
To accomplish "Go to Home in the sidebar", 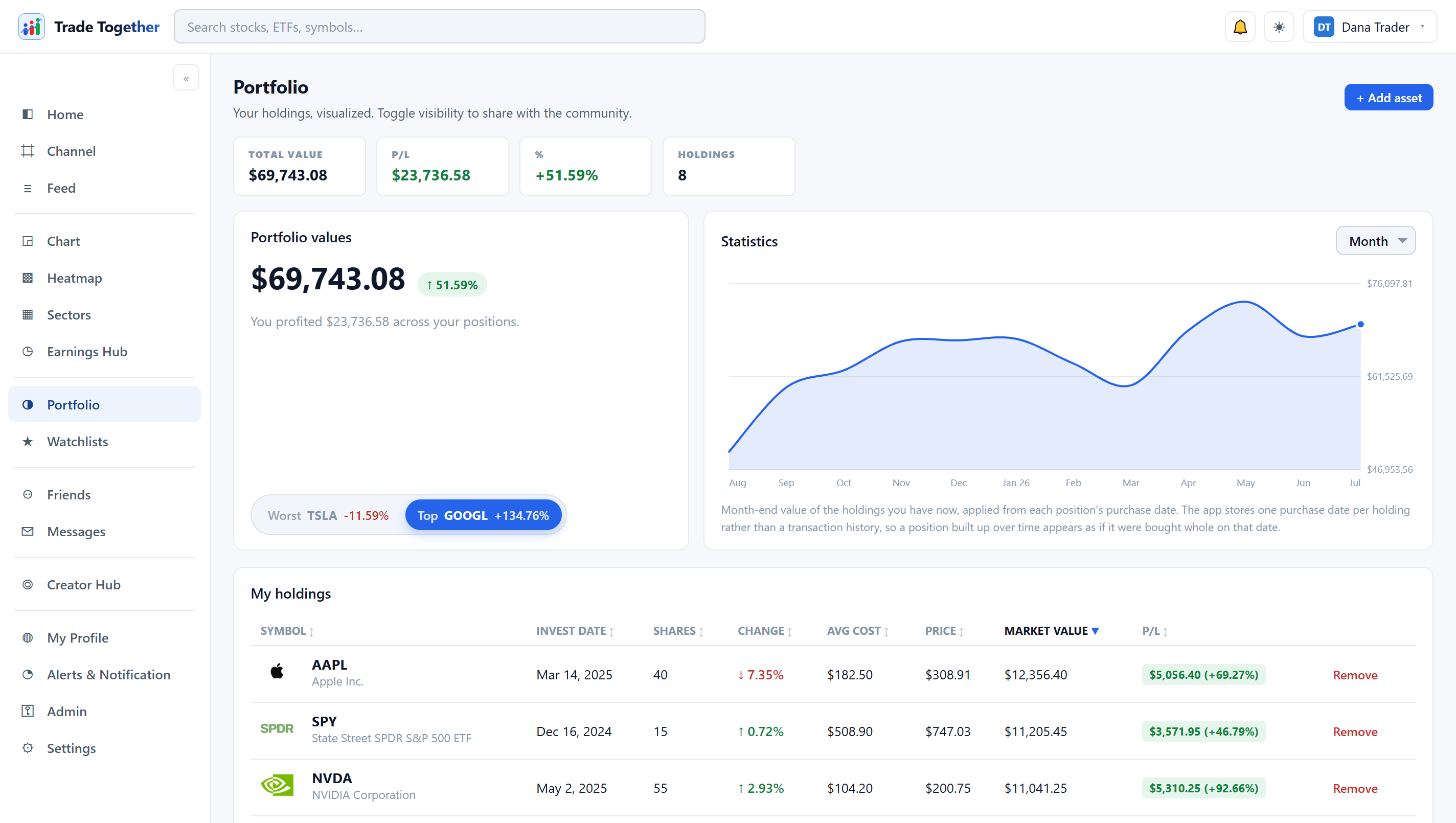I will 105,114.
